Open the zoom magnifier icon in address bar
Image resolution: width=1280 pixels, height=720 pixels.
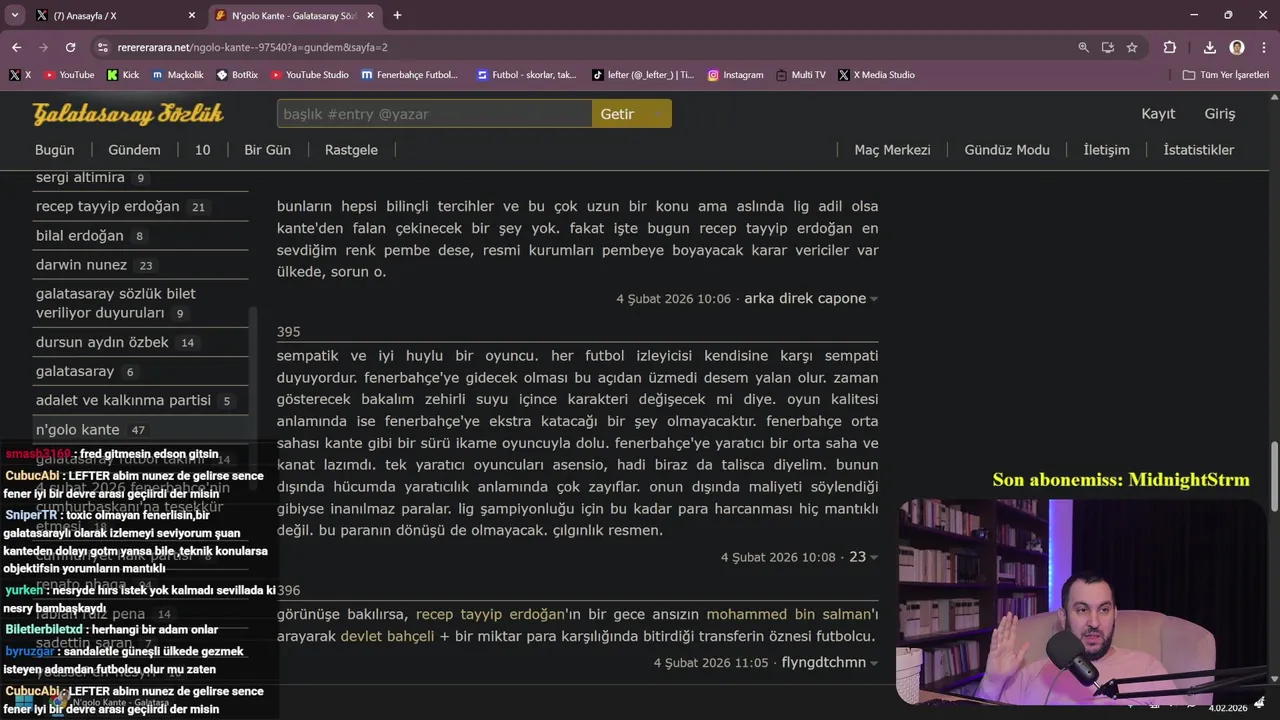[1084, 47]
